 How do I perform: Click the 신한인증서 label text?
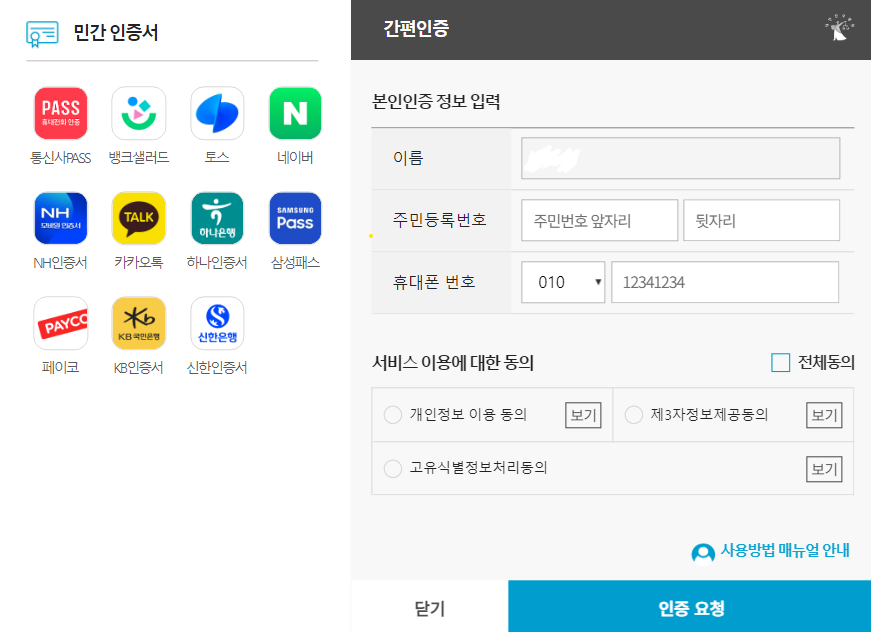click(x=217, y=368)
